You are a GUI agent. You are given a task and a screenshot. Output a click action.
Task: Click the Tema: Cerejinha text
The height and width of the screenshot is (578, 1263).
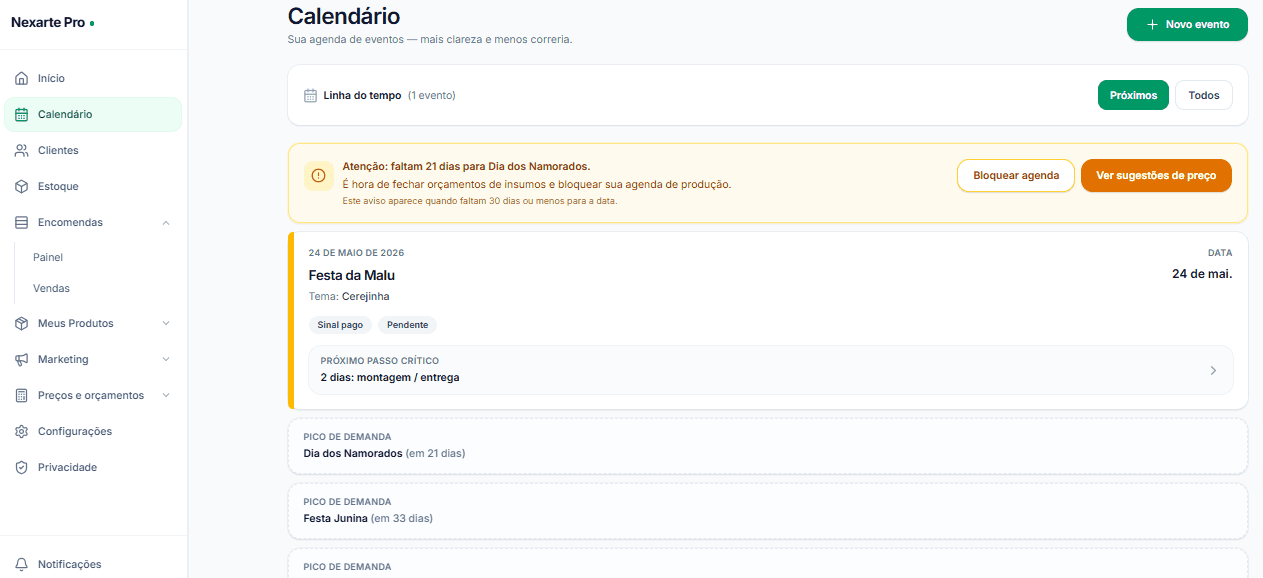coord(349,297)
